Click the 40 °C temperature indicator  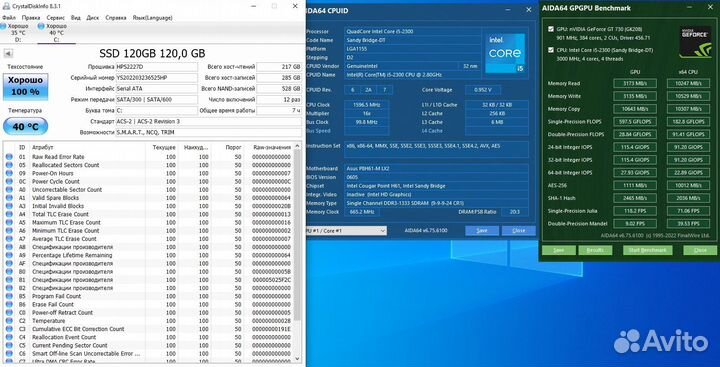coord(25,126)
